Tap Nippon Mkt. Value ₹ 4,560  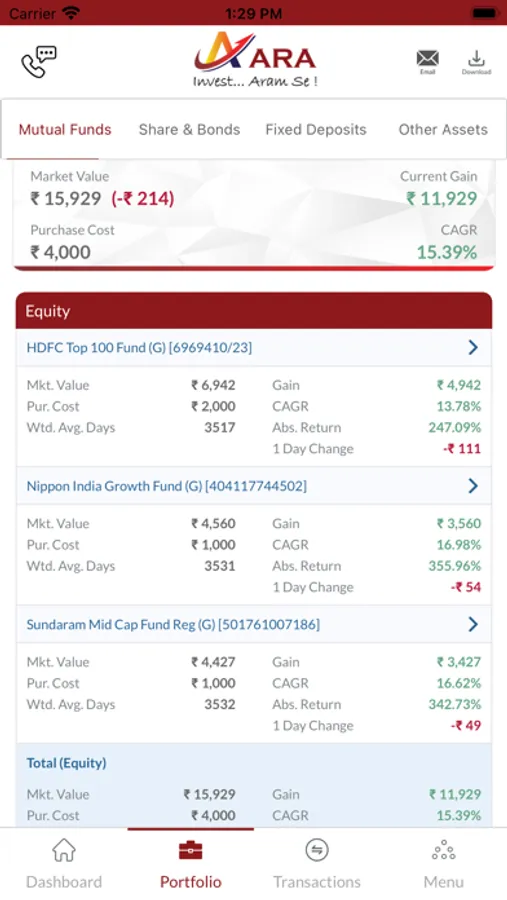(213, 523)
